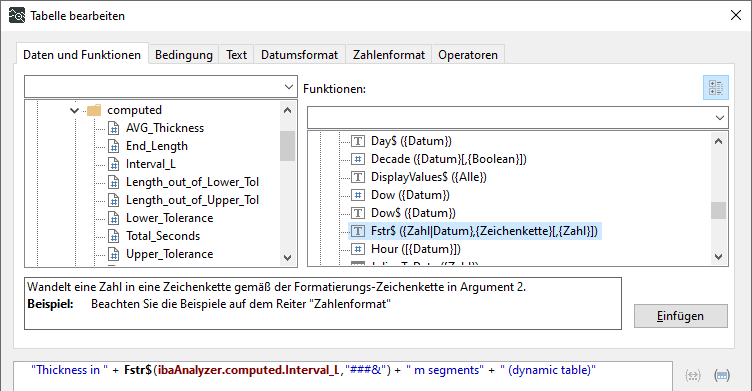Click the Tabelle bearbeiten window icon
752x391 pixels.
(17, 15)
